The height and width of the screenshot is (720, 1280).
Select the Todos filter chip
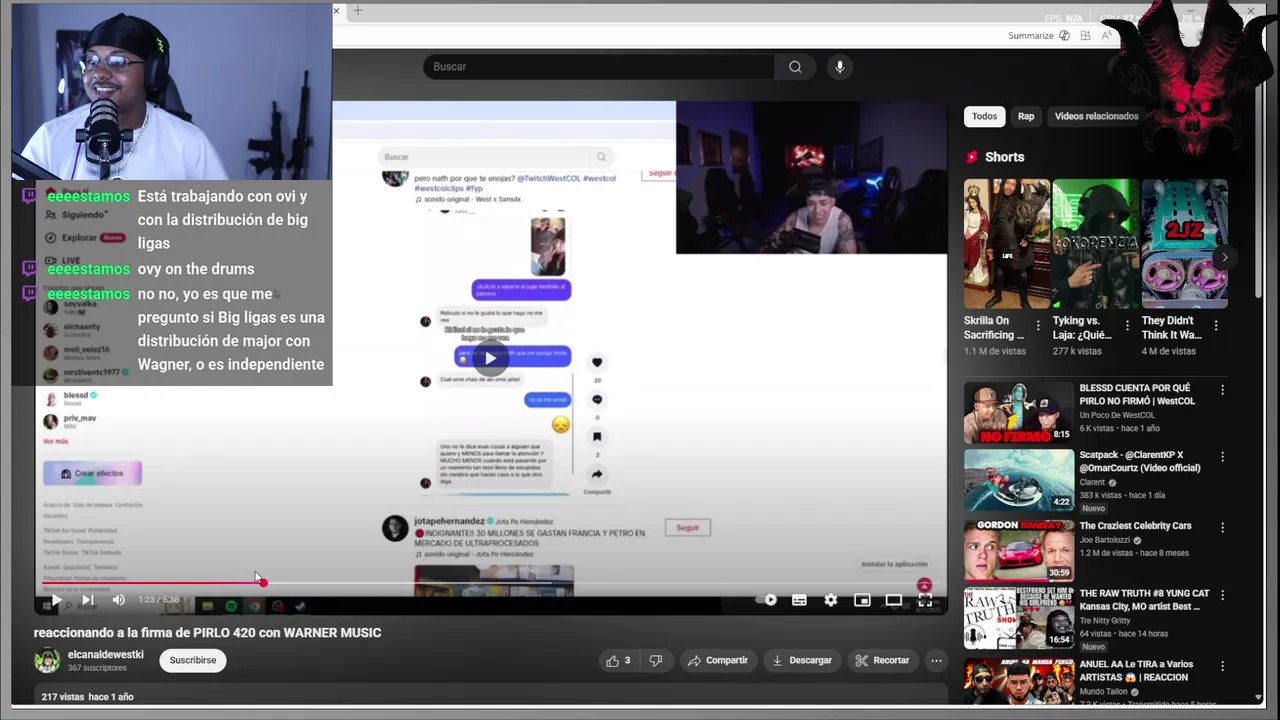click(x=985, y=116)
